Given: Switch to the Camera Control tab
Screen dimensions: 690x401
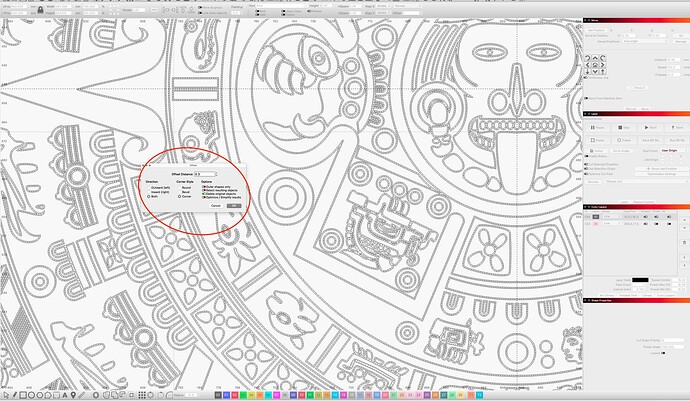Looking at the screenshot, I should 643,202.
